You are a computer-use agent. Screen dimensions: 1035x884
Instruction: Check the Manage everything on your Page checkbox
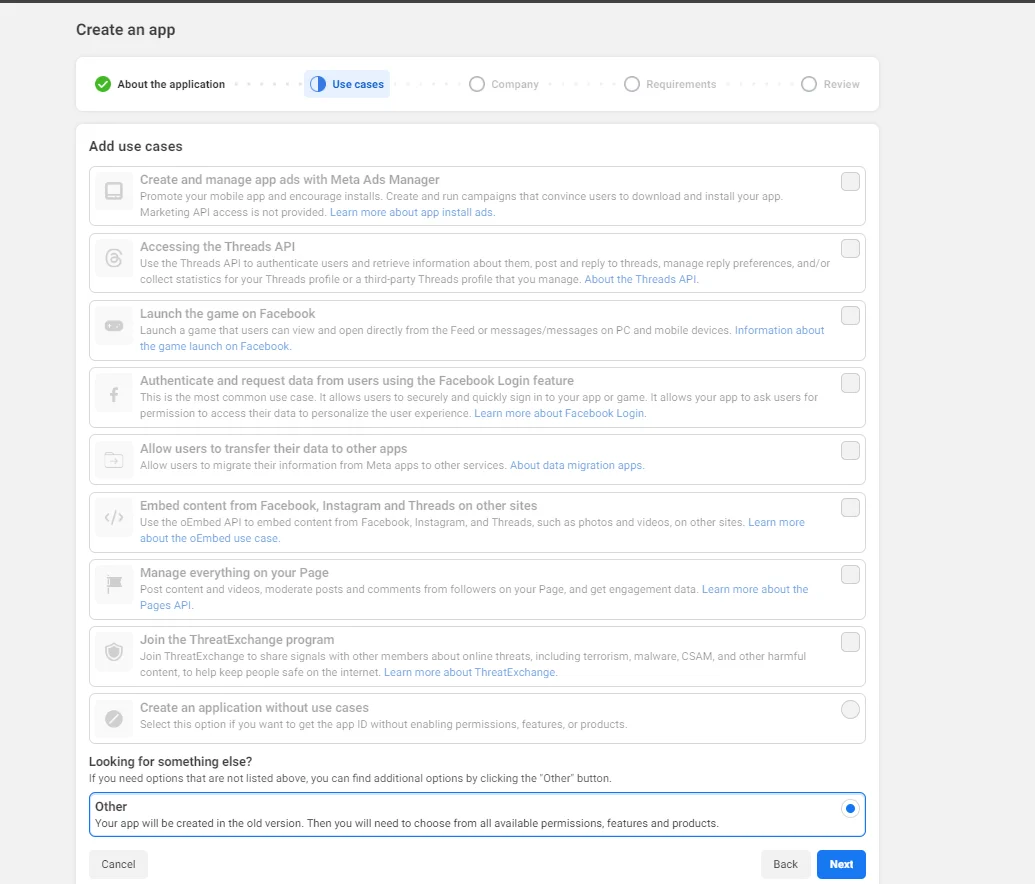coord(850,574)
